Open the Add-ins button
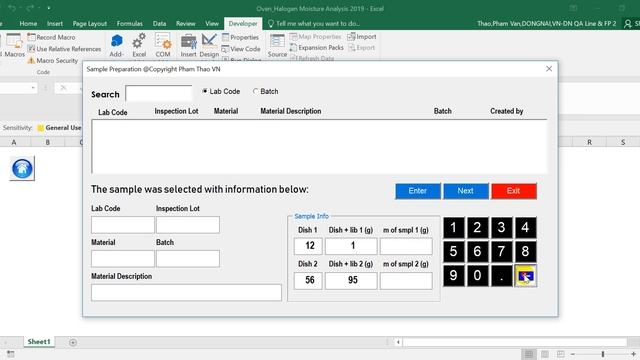Image resolution: width=640 pixels, height=360 pixels. (116, 45)
